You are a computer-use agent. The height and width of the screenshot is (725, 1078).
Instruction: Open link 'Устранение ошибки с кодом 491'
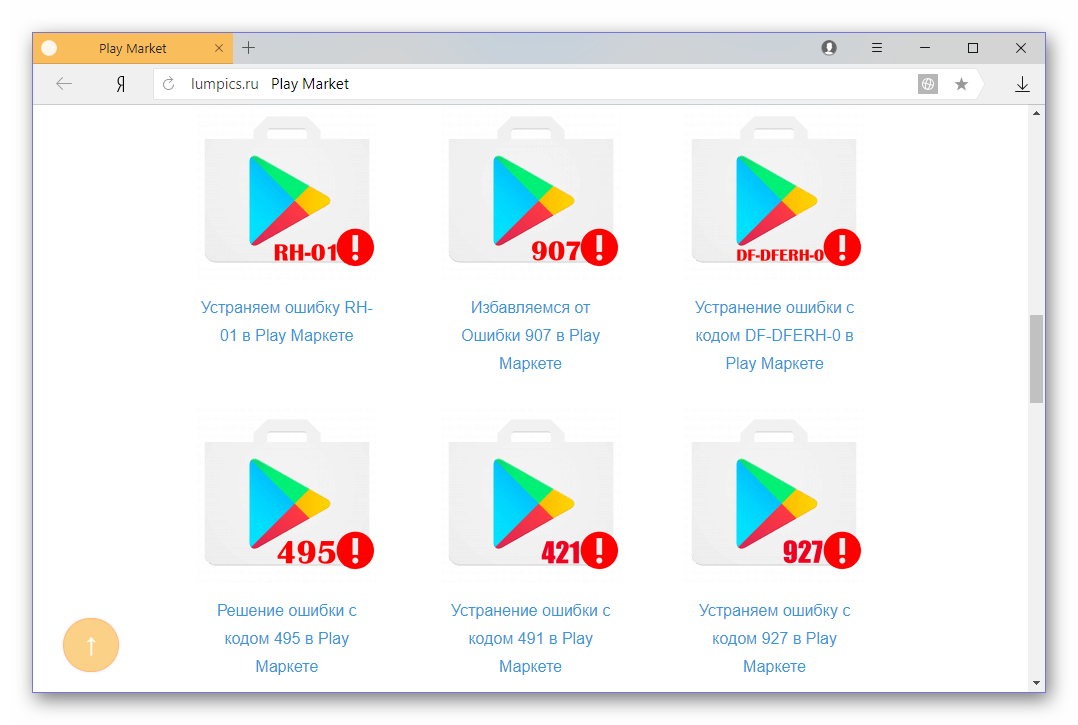[x=531, y=638]
